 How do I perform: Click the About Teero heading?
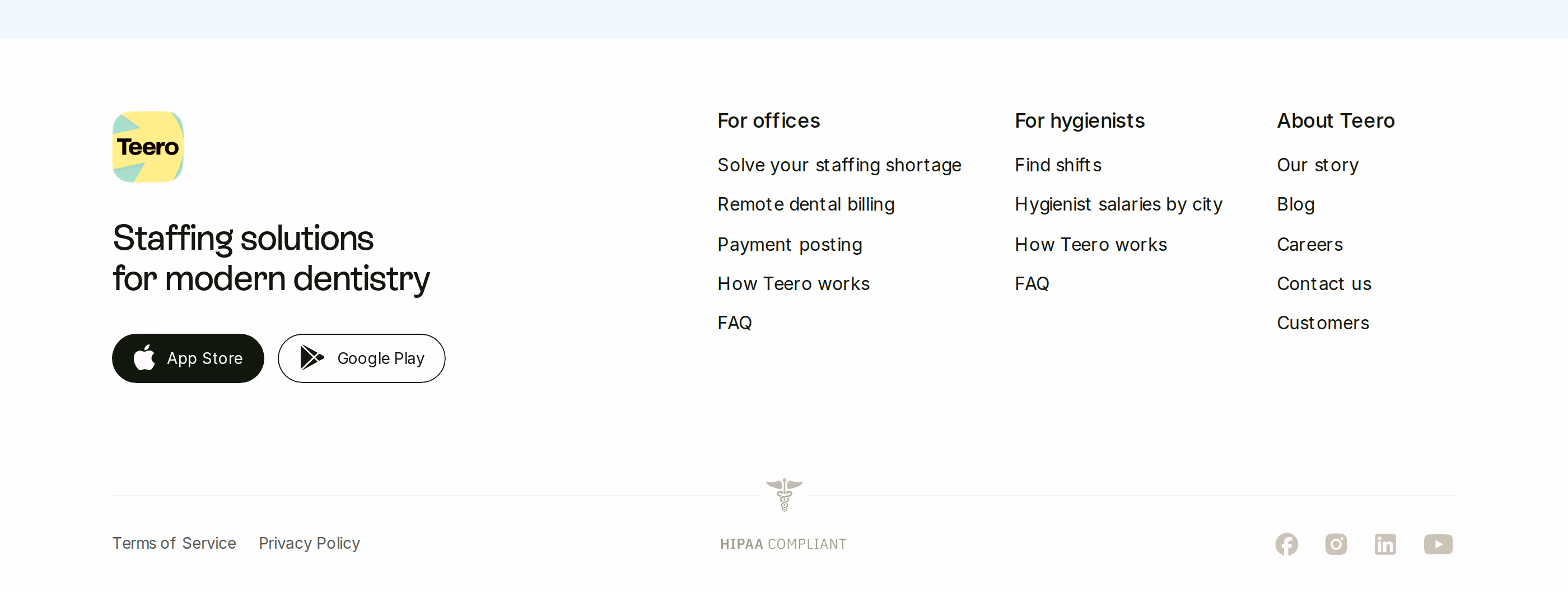point(1336,120)
